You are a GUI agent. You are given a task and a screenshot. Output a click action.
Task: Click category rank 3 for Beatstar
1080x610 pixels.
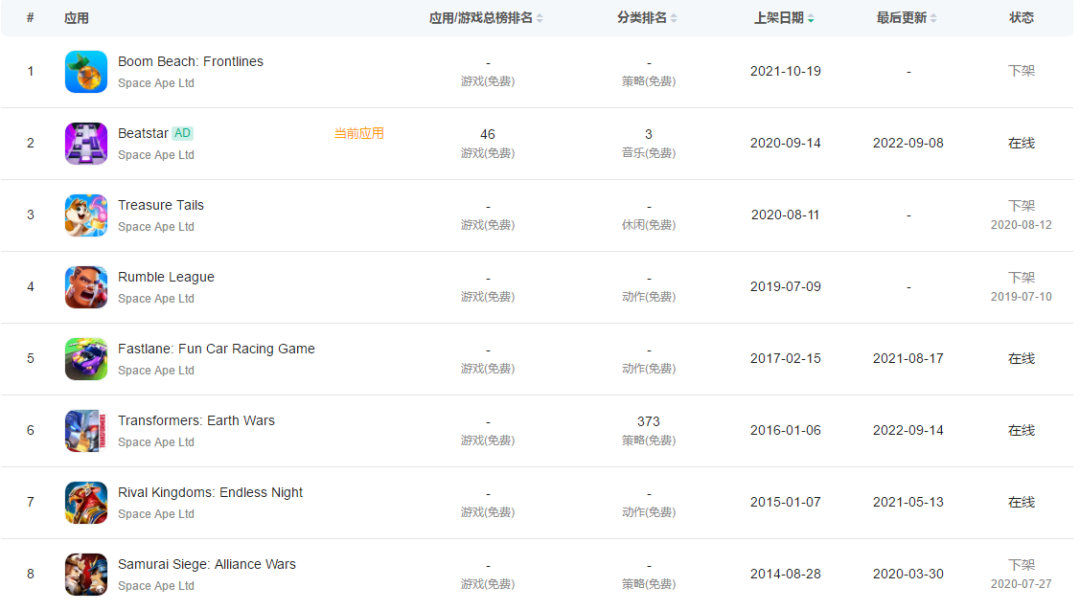pyautogui.click(x=649, y=134)
